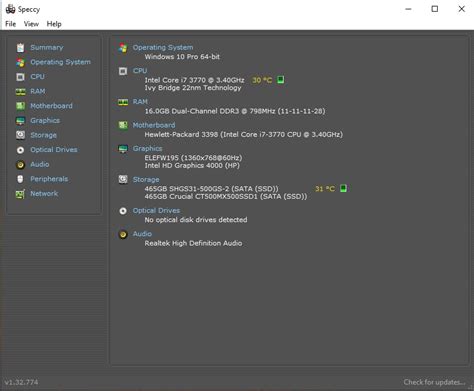Open the View menu
Screen dimensions: 474x391
[x=31, y=24]
